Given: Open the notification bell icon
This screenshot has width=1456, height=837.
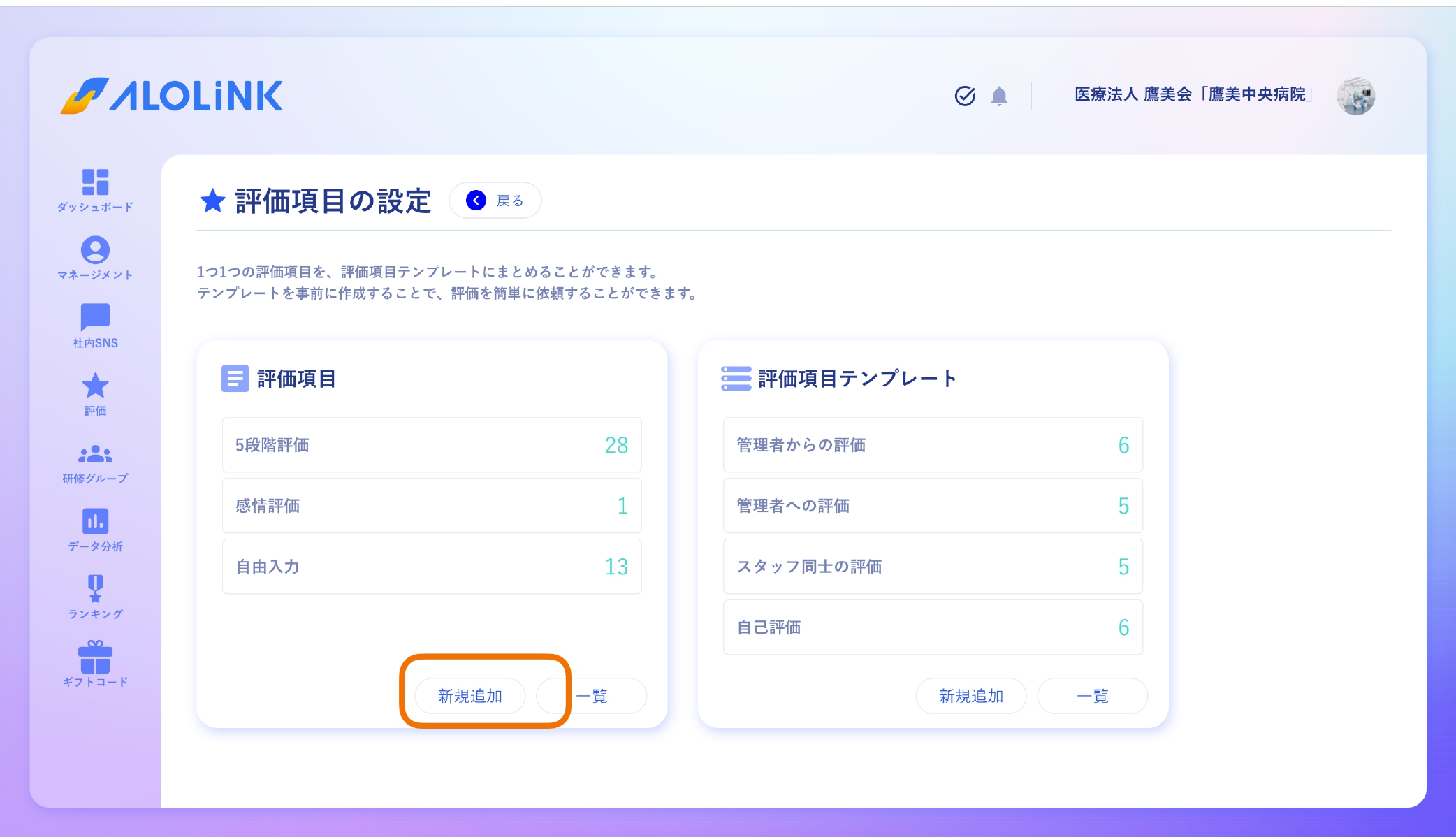Looking at the screenshot, I should click(999, 96).
